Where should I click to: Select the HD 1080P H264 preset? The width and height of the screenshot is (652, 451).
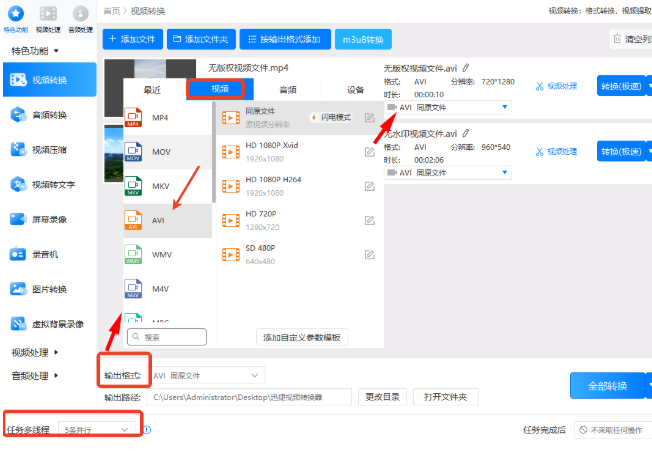pyautogui.click(x=299, y=186)
